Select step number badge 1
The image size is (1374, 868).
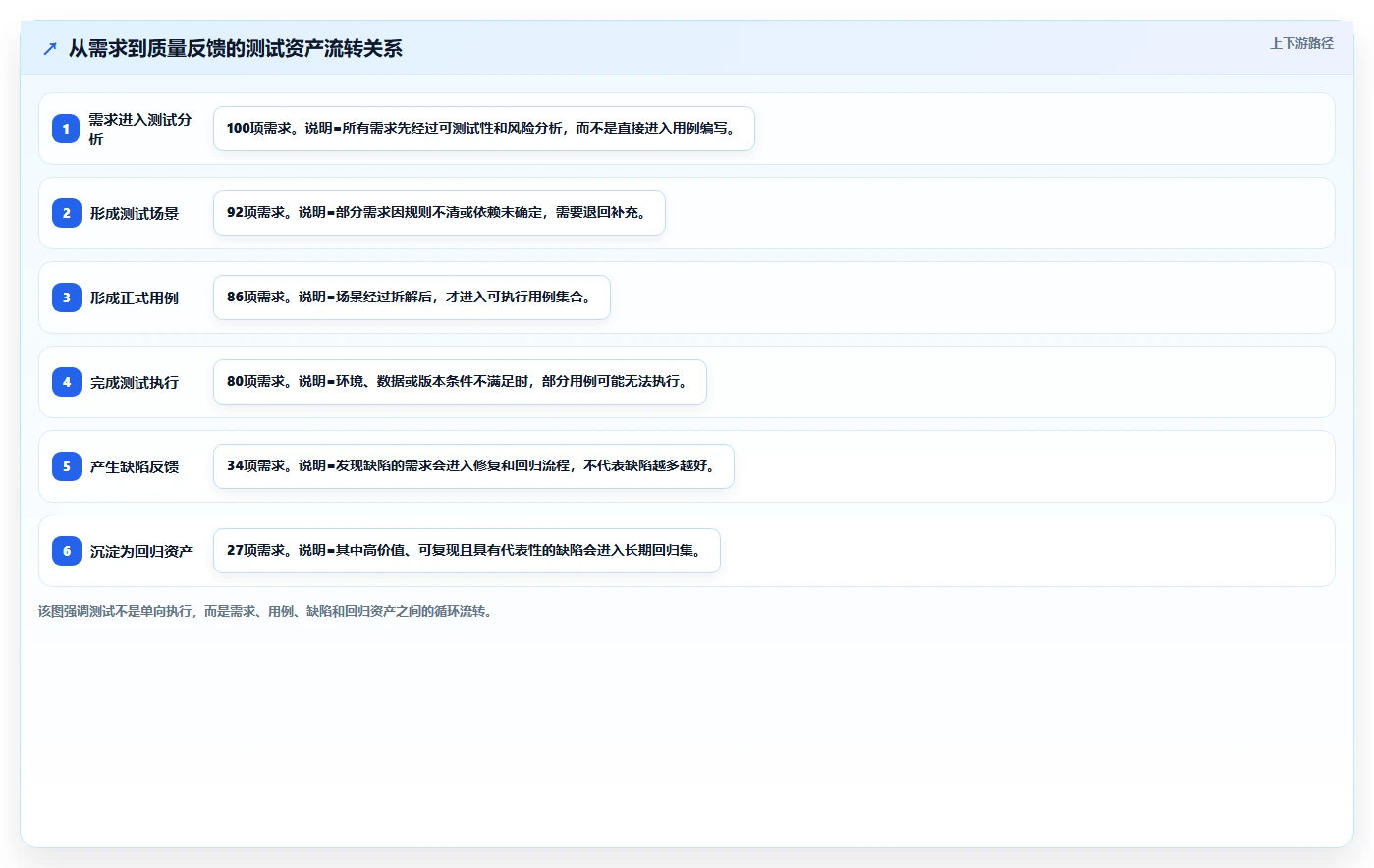(x=66, y=129)
